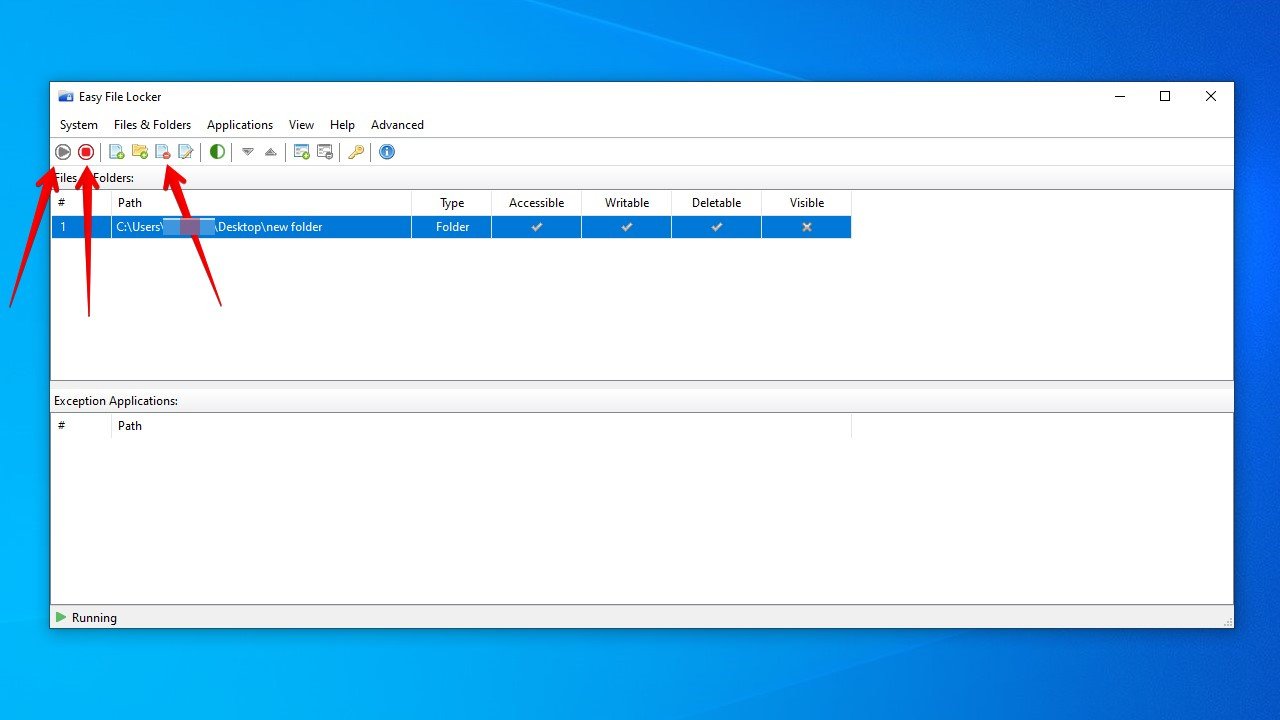Click the Edit item pencil icon
Viewport: 1280px width, 720px height.
(185, 152)
